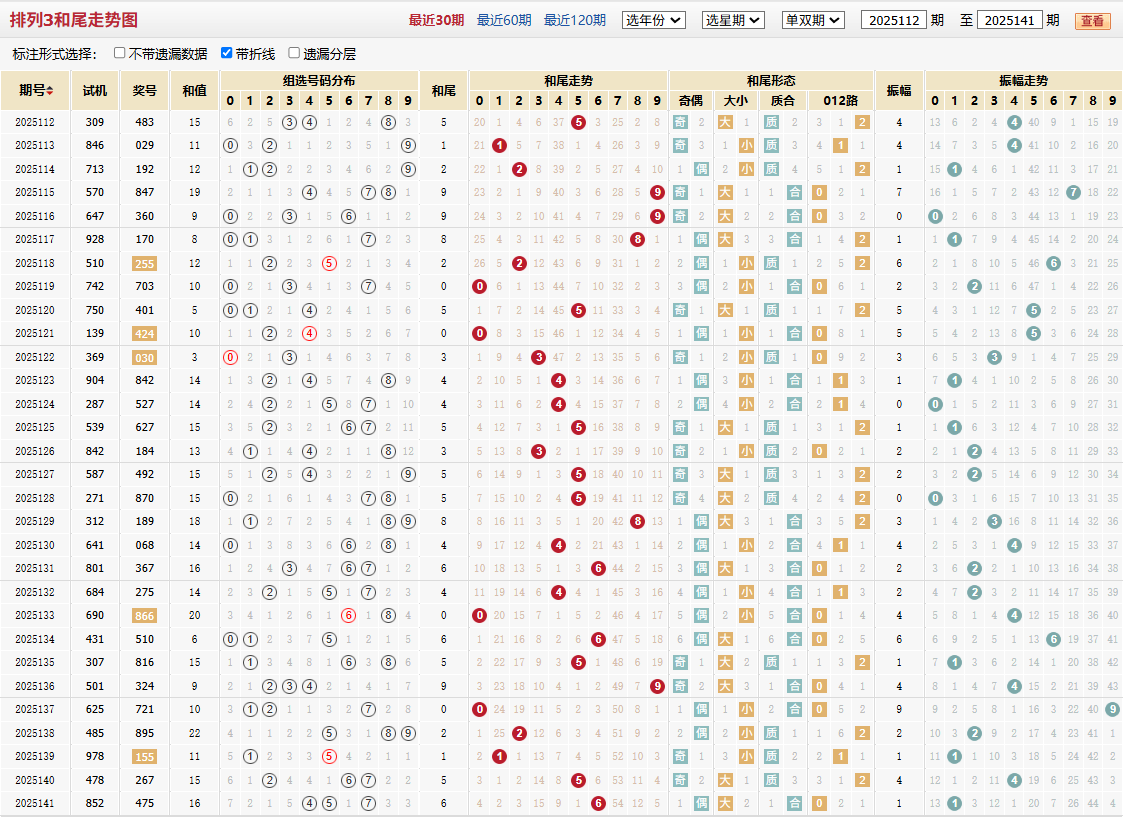Show the 最近30期 results
Screen dimensions: 1123x817
point(436,20)
